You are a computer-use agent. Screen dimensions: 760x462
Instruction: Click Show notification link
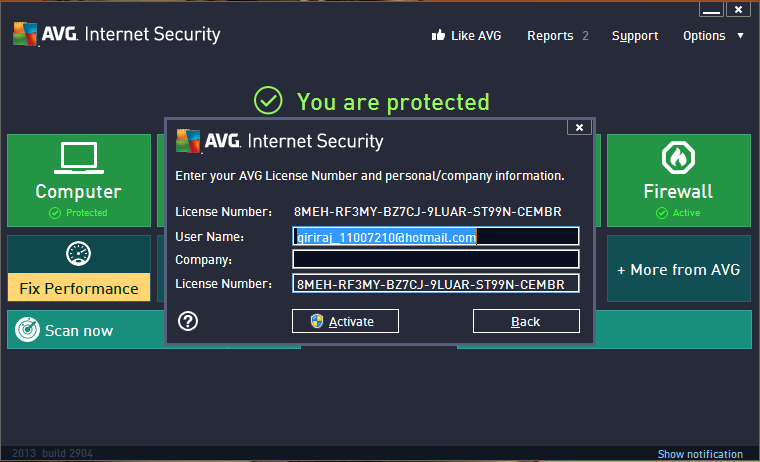pos(700,454)
